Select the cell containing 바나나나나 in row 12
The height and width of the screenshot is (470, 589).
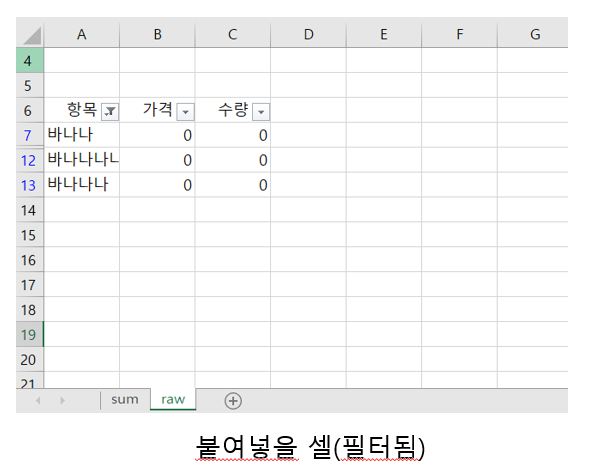pos(82,160)
